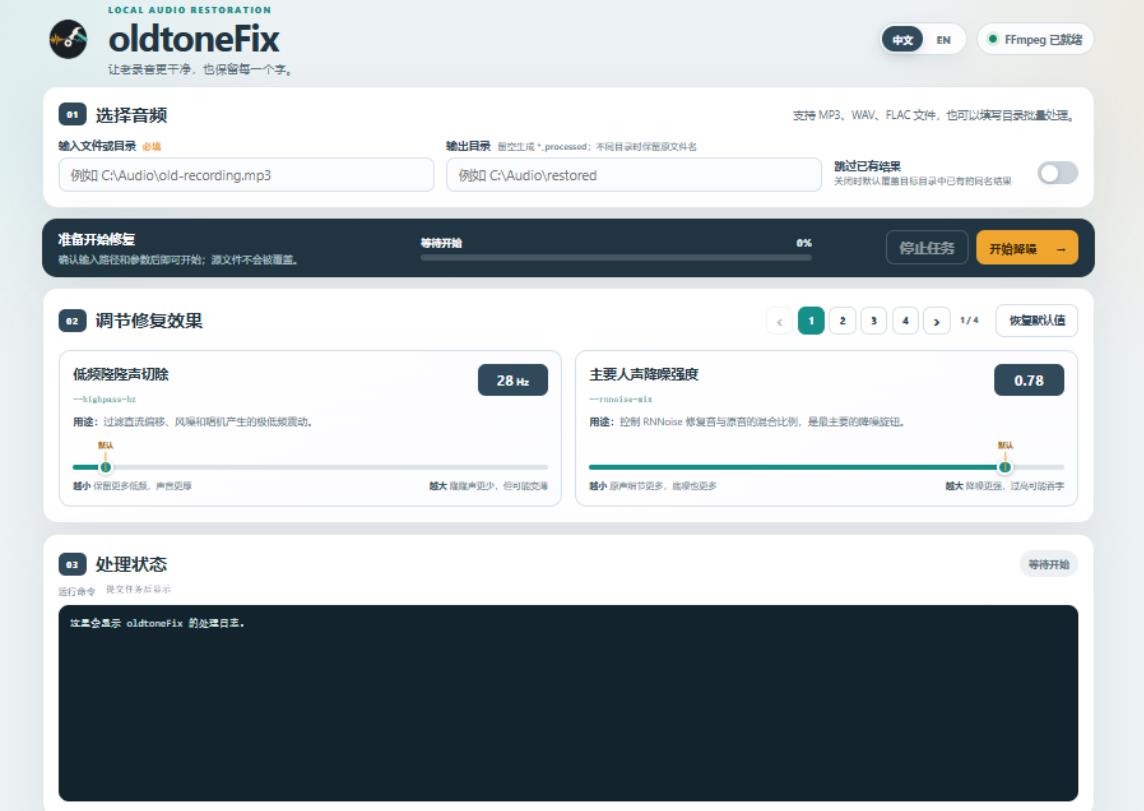Go to next parameter page
Viewport: 1144px width, 811px height.
[937, 321]
